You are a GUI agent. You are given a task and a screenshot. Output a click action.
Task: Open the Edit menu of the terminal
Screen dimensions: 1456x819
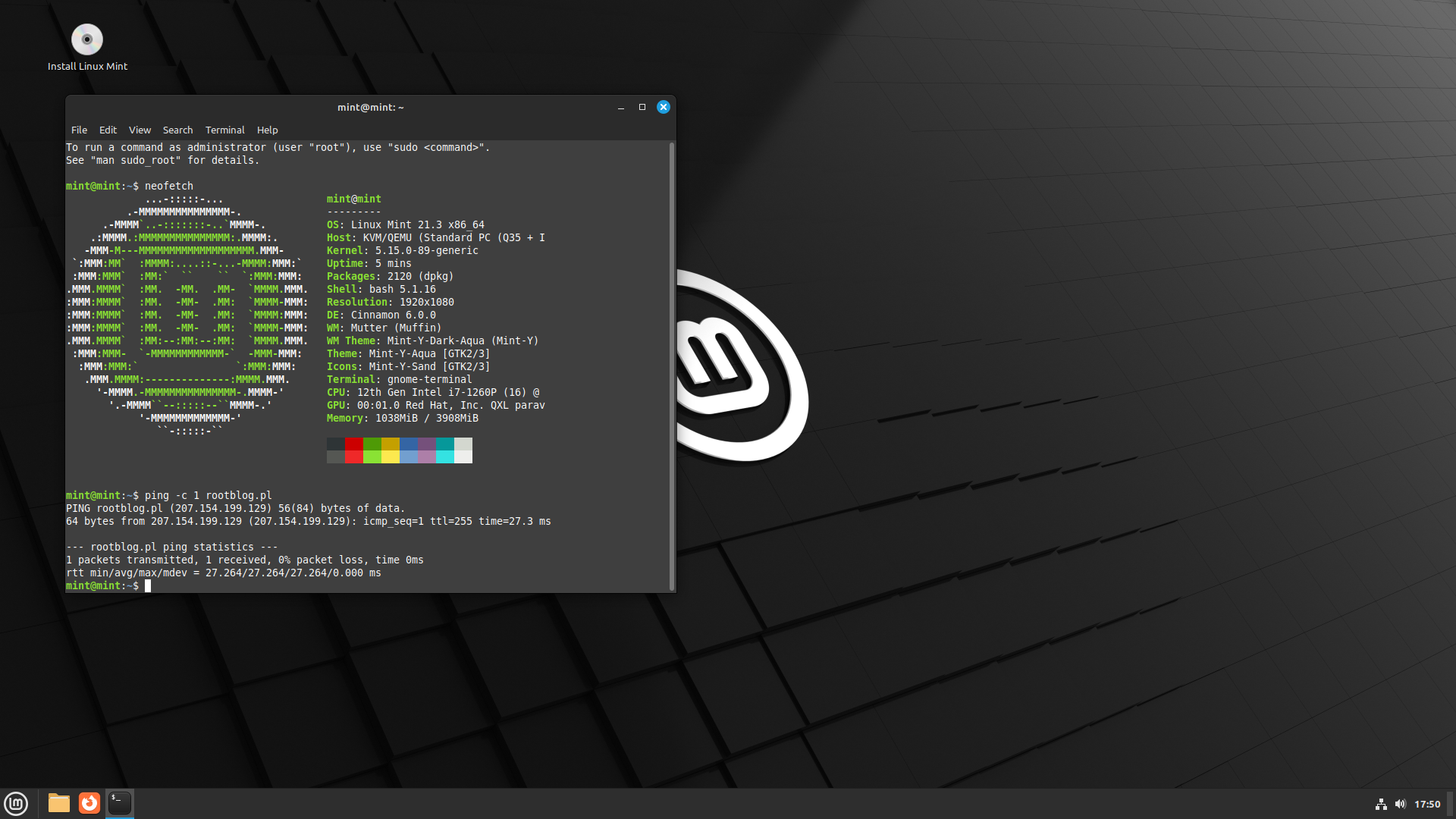[108, 130]
